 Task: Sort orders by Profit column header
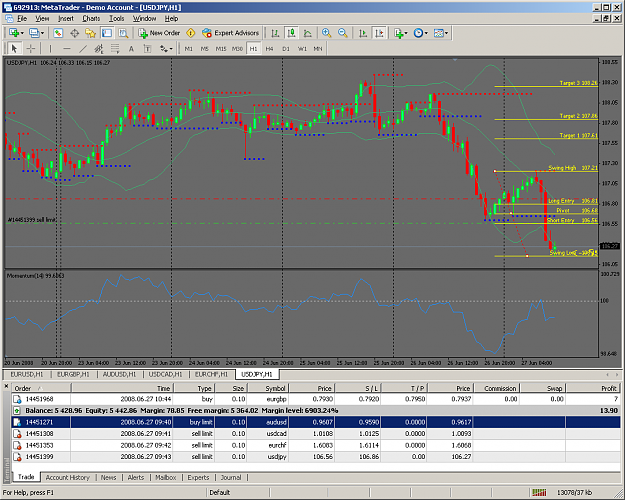[x=594, y=388]
